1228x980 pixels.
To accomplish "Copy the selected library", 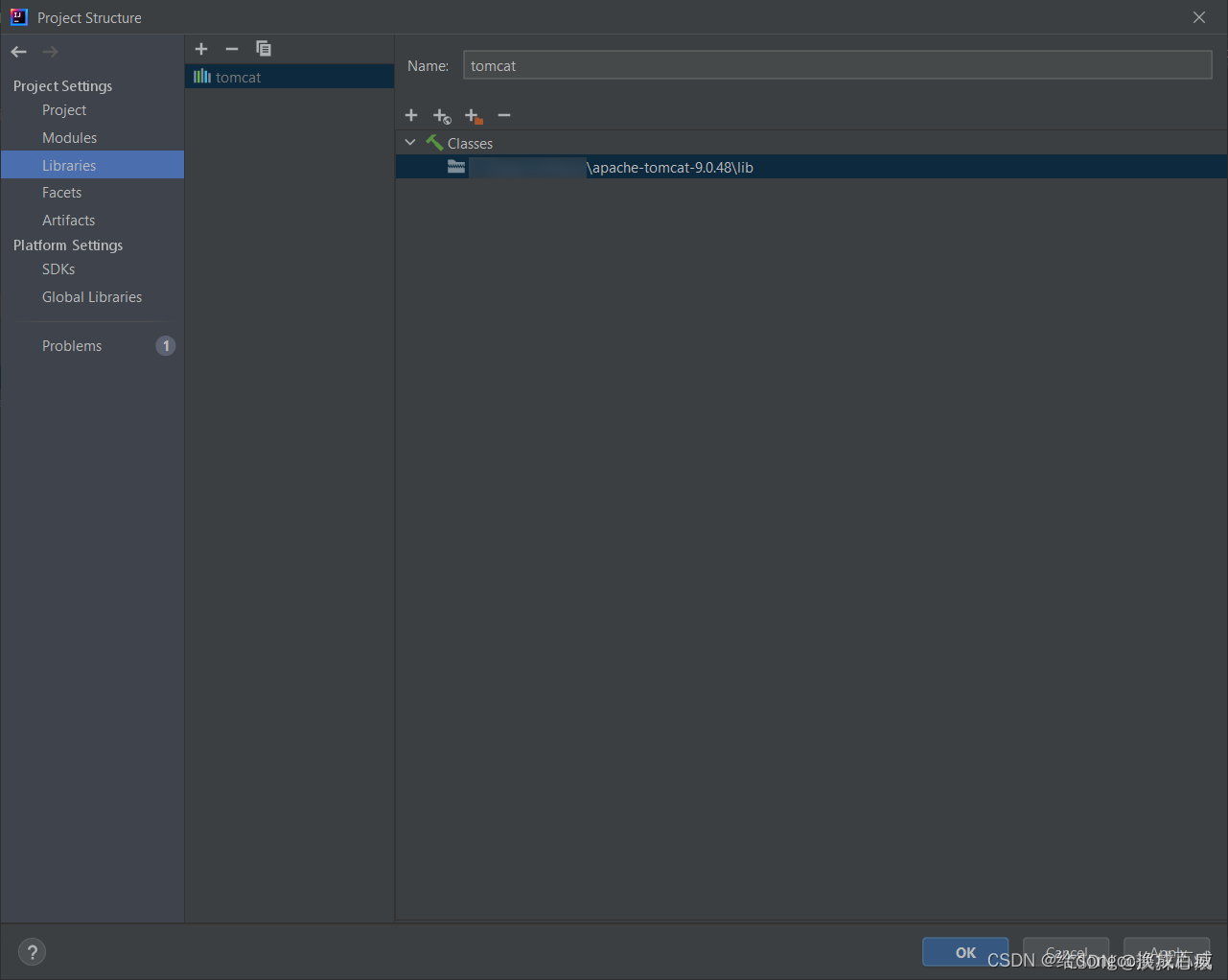I will (x=264, y=49).
